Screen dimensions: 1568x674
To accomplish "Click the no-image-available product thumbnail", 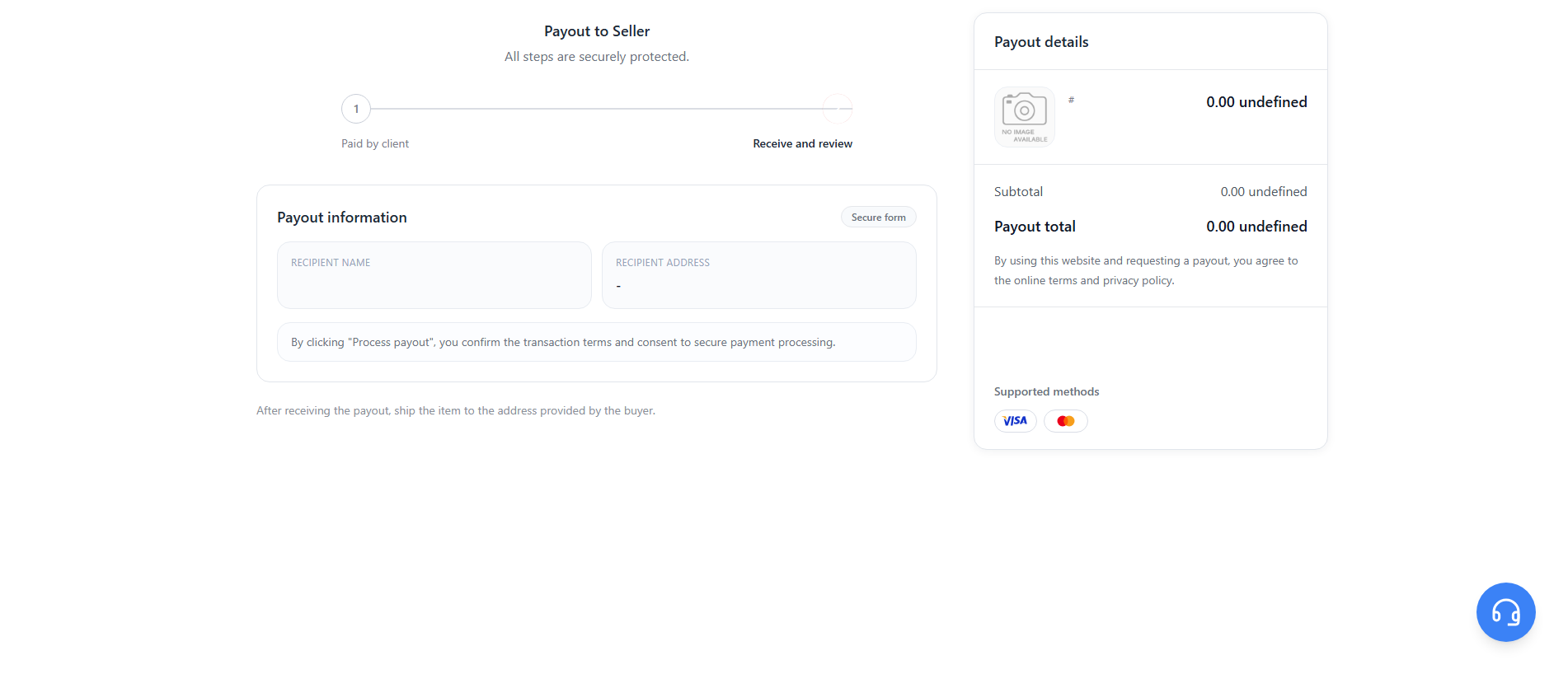I will [1025, 117].
